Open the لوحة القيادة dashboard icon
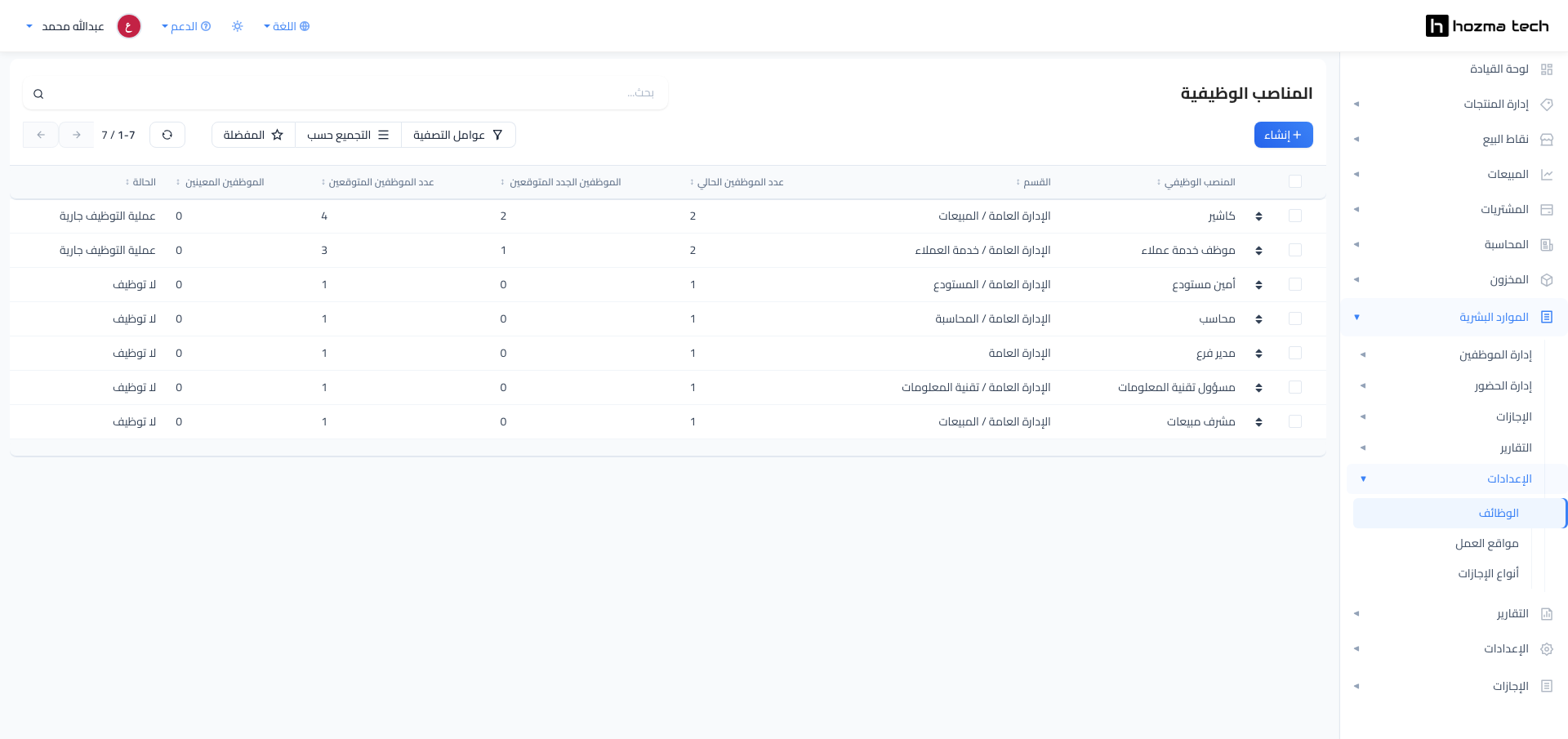This screenshot has width=1568, height=739. click(1546, 69)
